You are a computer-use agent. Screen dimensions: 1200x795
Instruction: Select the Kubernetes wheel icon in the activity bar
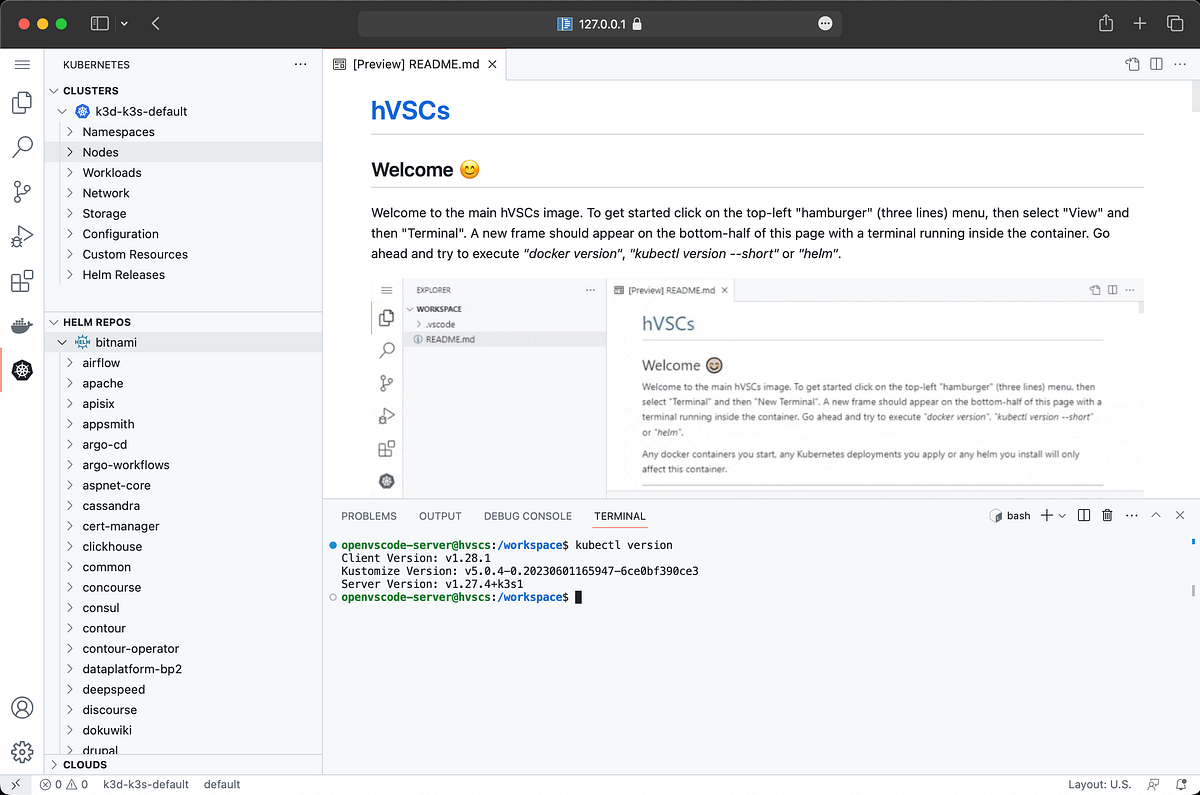[22, 370]
